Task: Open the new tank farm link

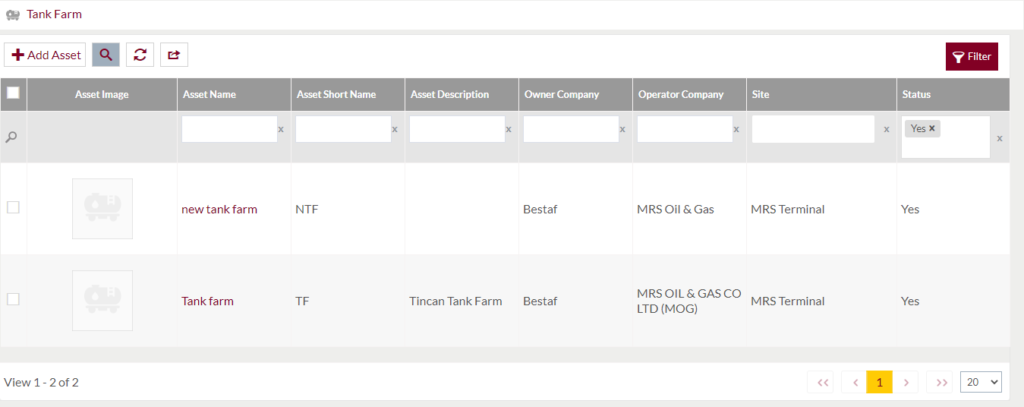Action: pyautogui.click(x=219, y=209)
